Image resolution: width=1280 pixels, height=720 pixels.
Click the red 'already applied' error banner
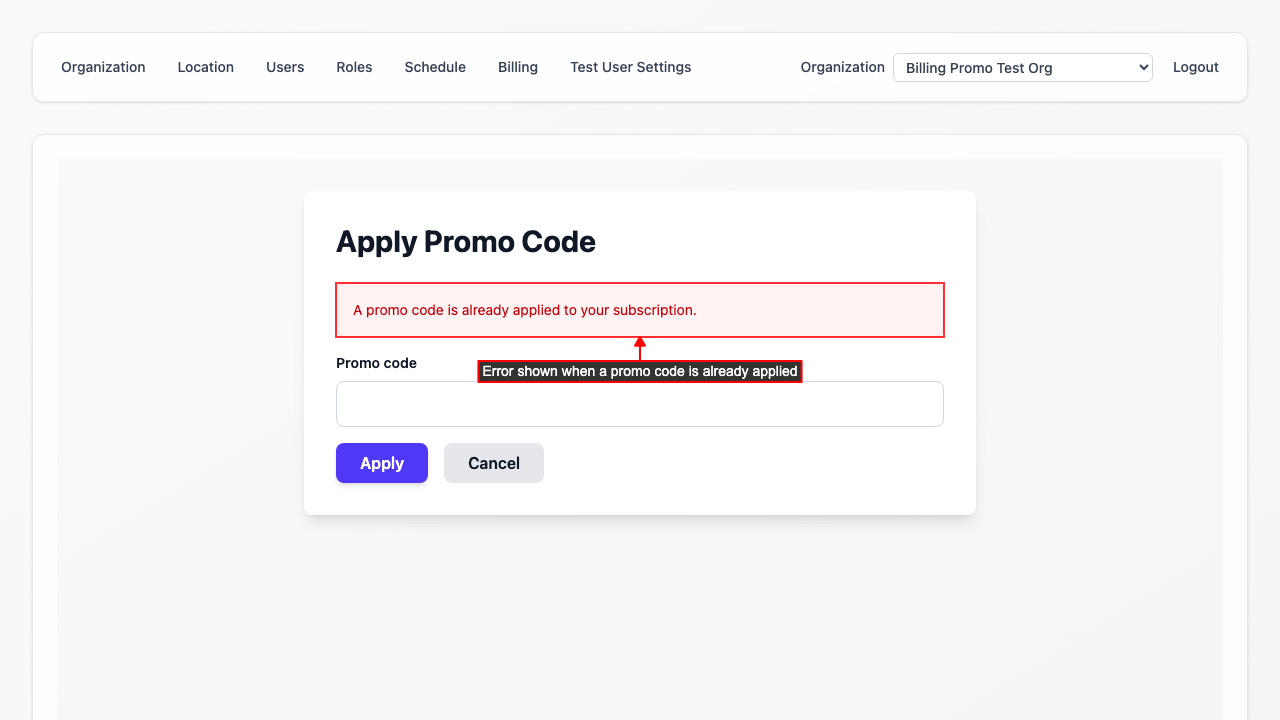coord(640,310)
